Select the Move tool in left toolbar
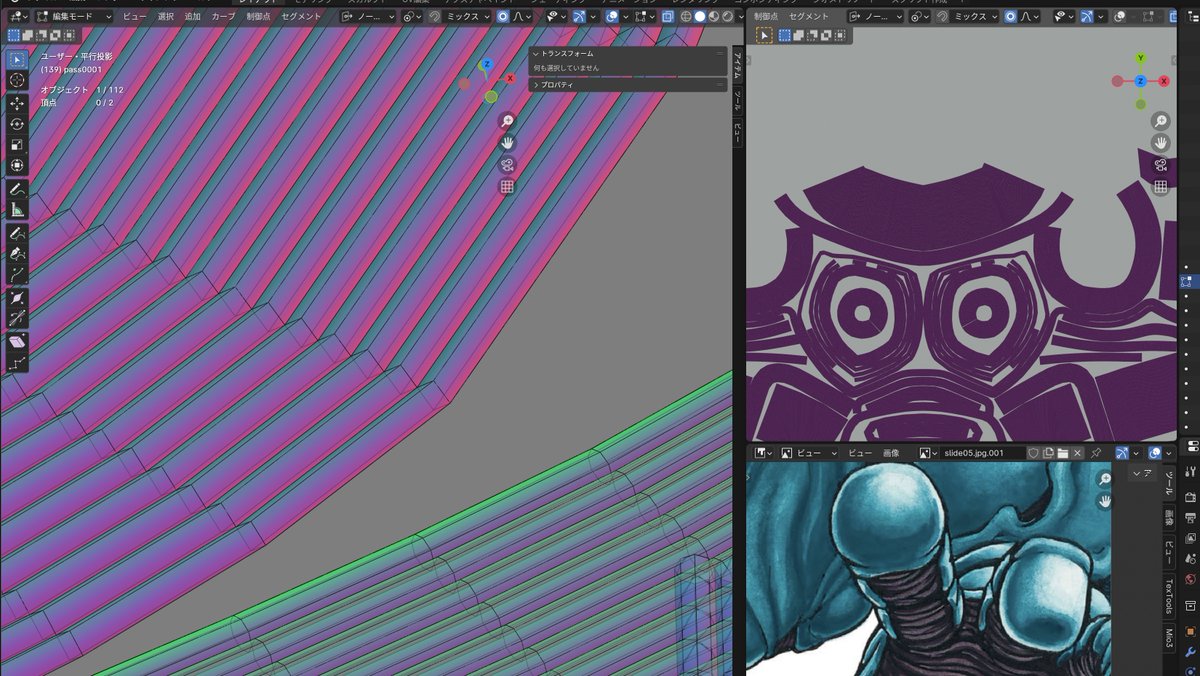The image size is (1200, 676). pos(17,103)
